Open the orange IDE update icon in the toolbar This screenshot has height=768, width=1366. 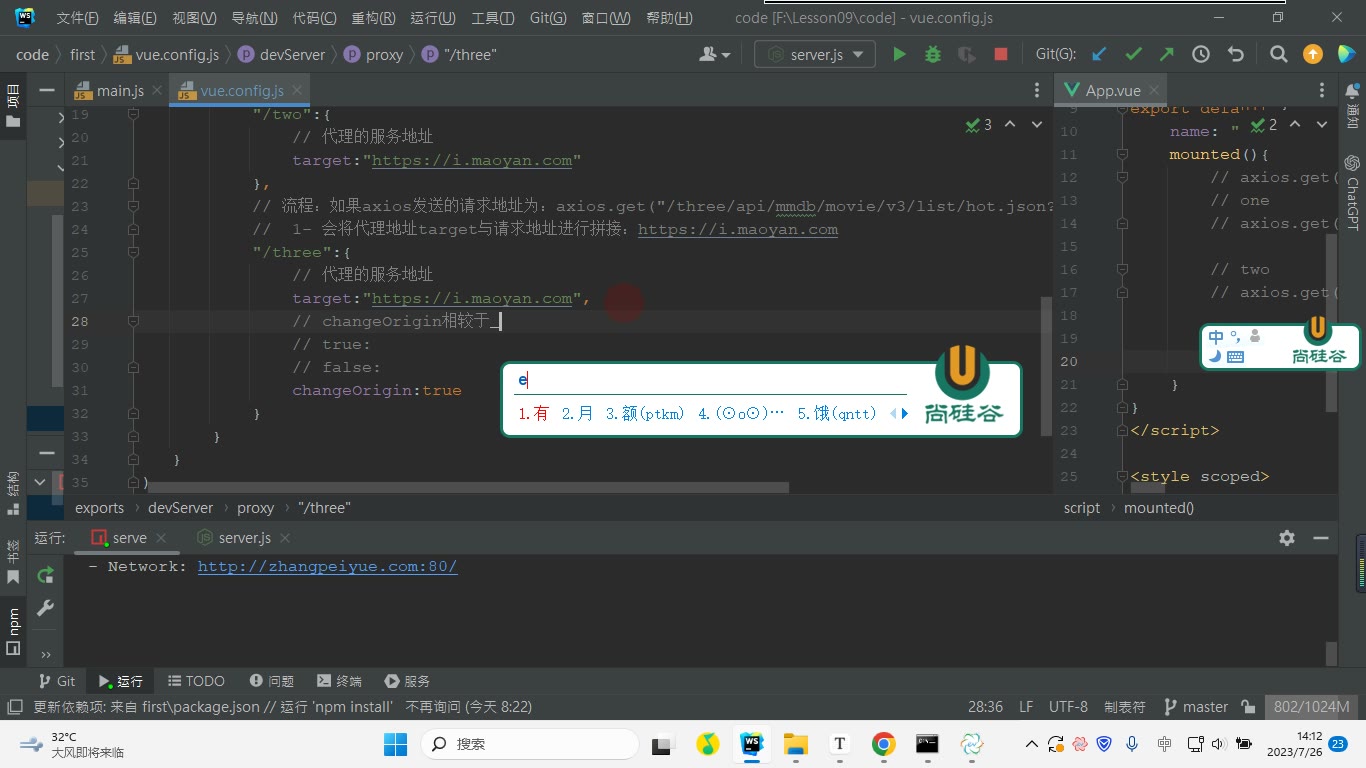1313,55
